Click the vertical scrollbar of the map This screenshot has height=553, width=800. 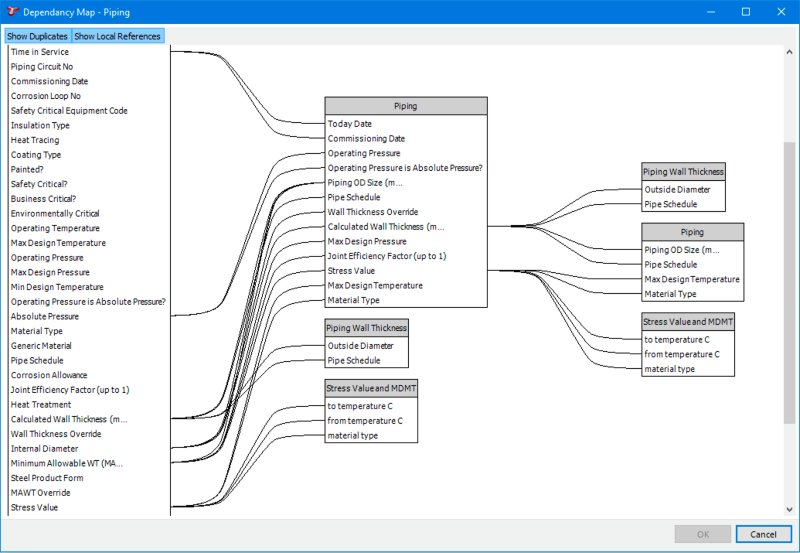point(789,280)
